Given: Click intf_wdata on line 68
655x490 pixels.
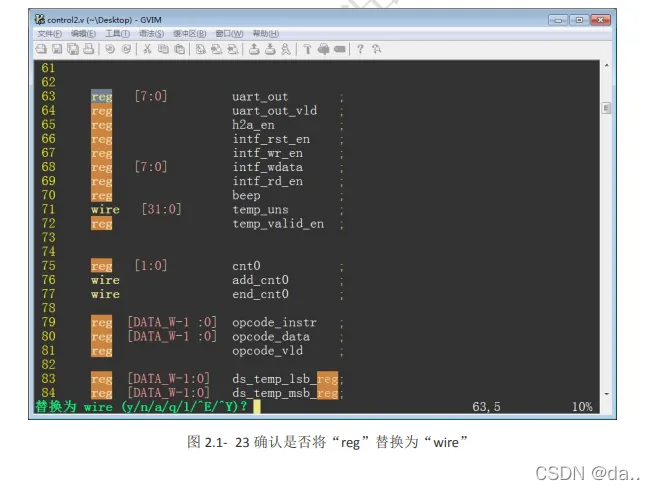Looking at the screenshot, I should coord(267,167).
